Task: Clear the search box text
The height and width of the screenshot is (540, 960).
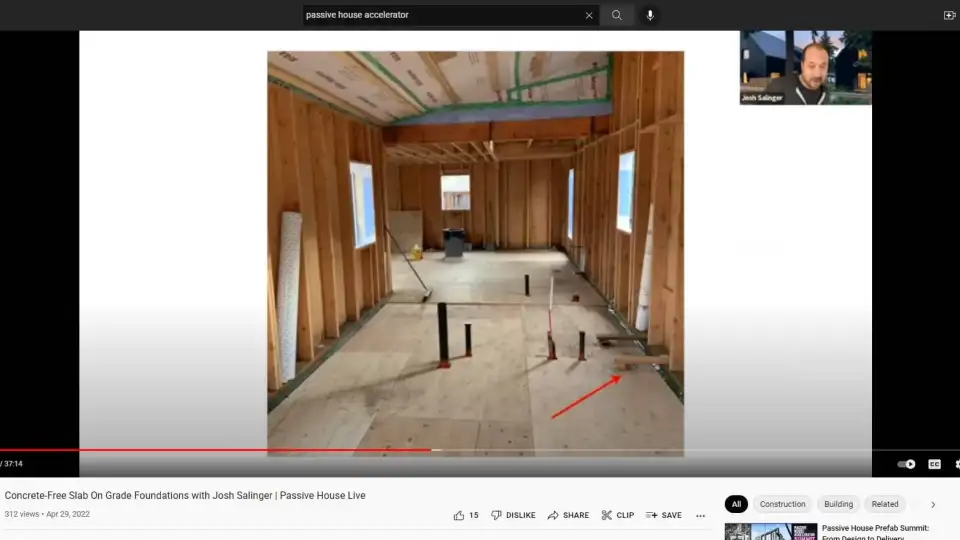Action: click(589, 15)
